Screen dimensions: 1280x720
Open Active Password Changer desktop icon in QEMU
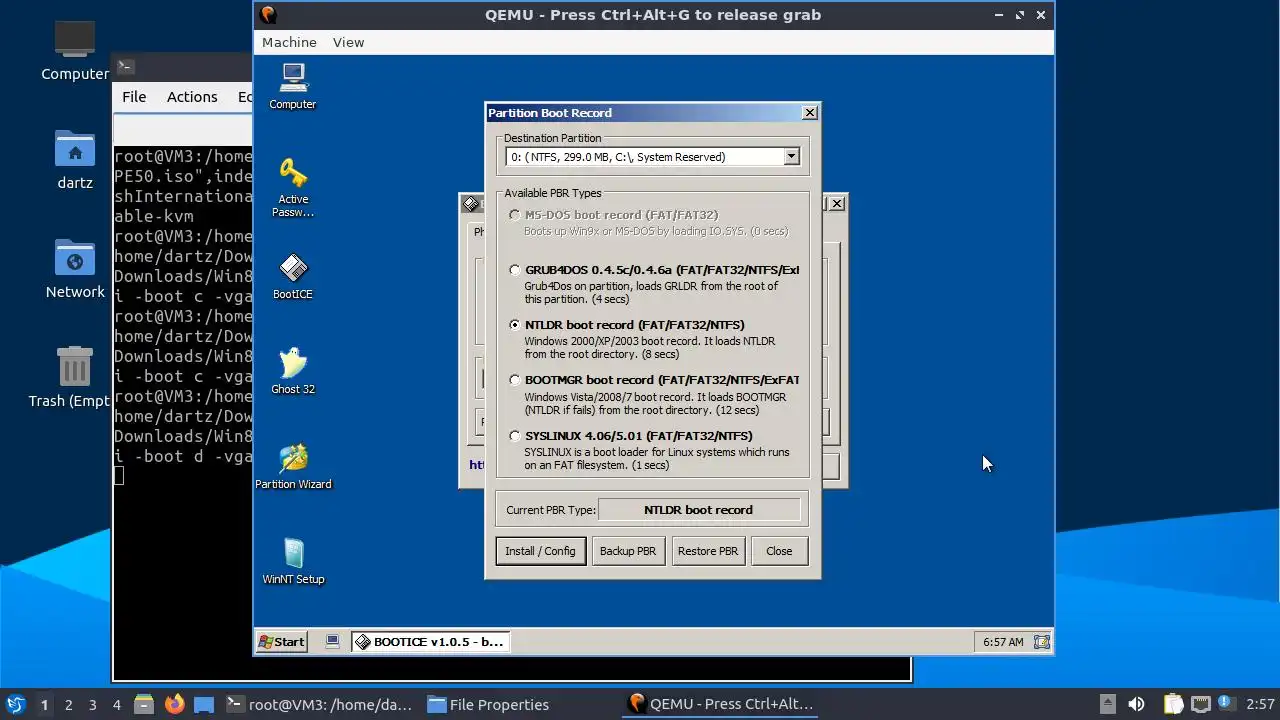[x=293, y=187]
